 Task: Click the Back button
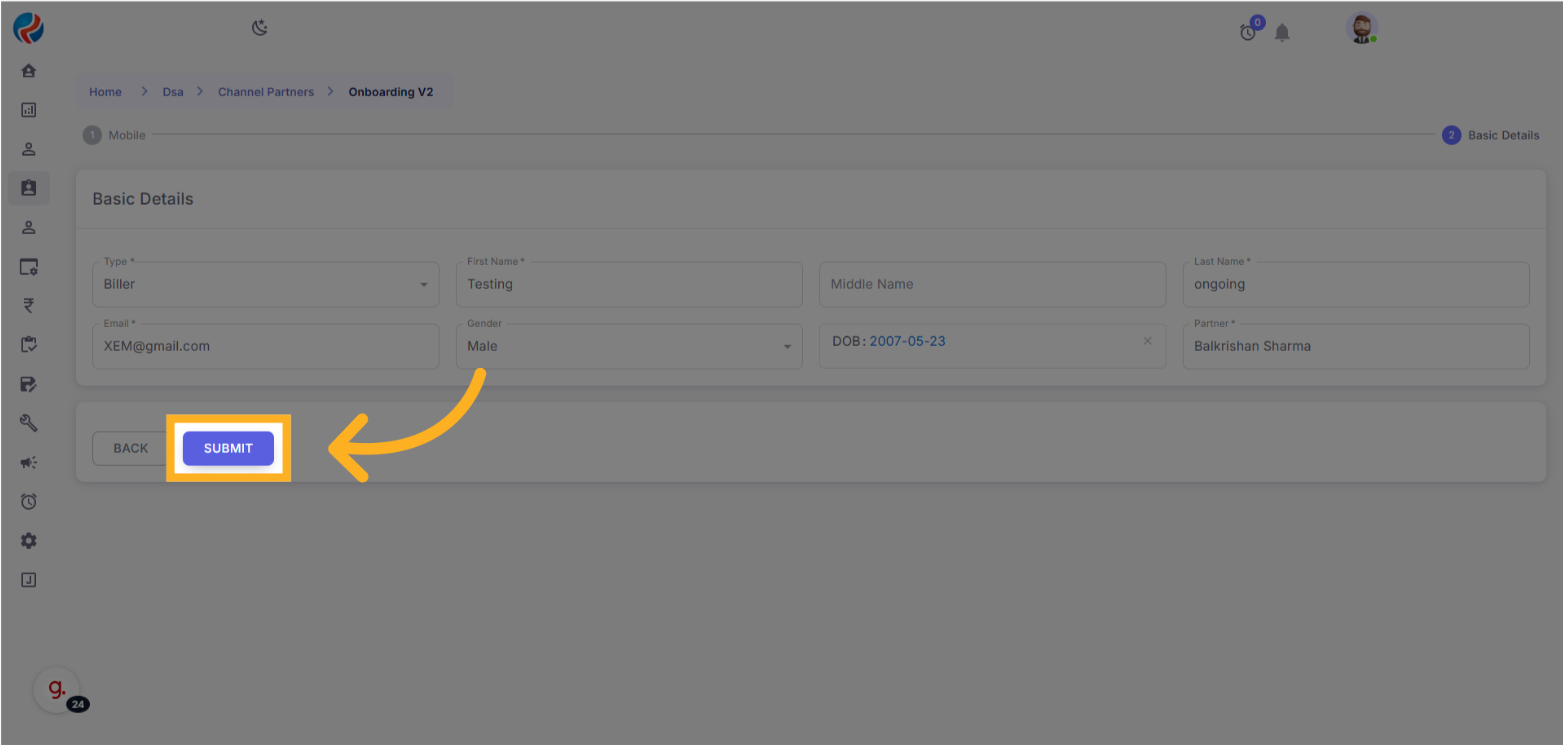click(x=130, y=448)
